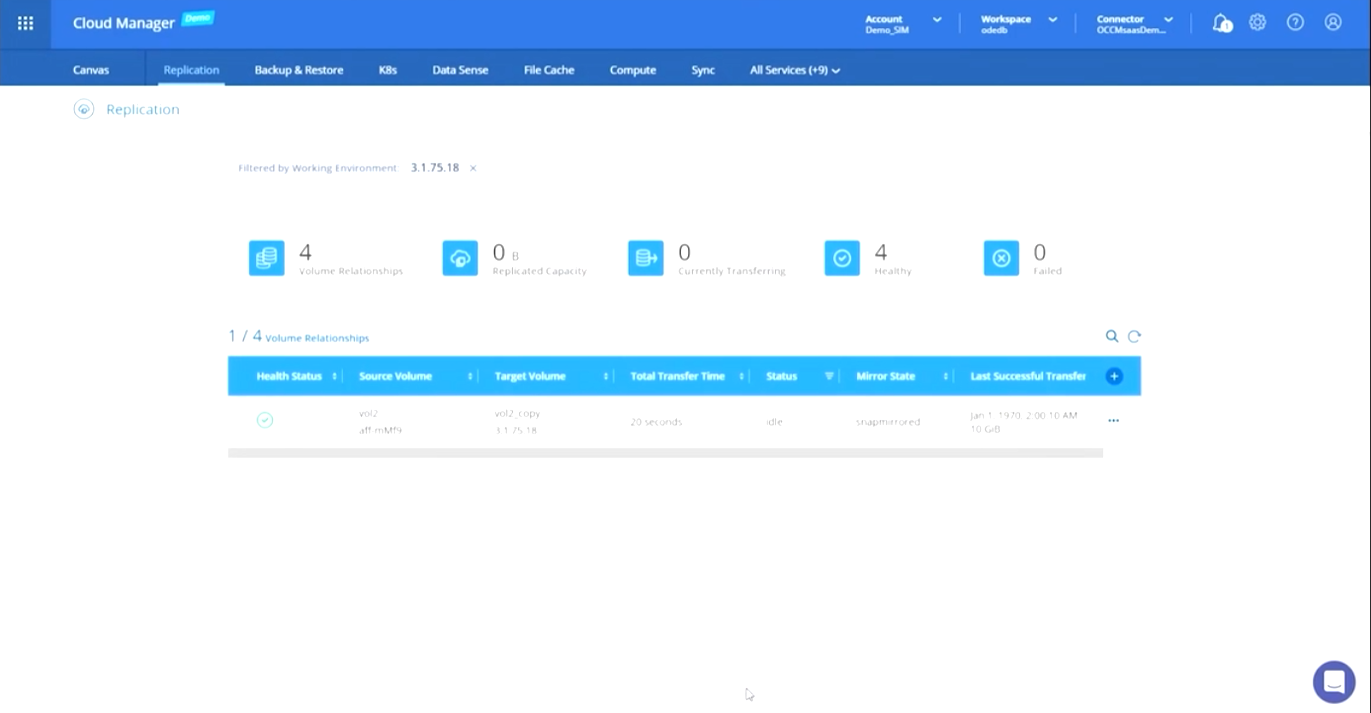Click the 3.1.75.18 filter value
This screenshot has height=713, width=1371.
tap(435, 168)
